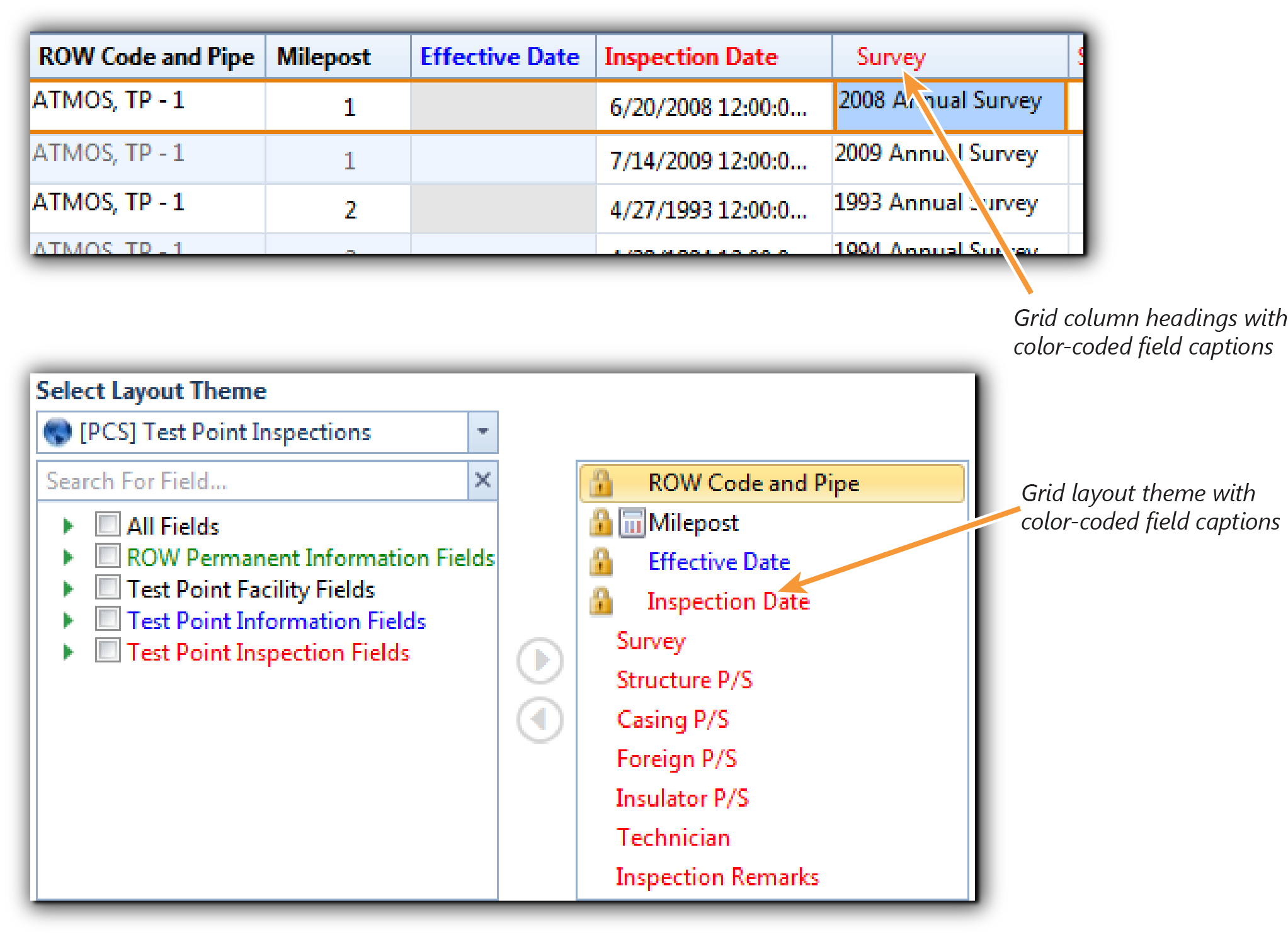Click Test Point Information Fields label
The height and width of the screenshot is (937, 1288).
(x=276, y=621)
